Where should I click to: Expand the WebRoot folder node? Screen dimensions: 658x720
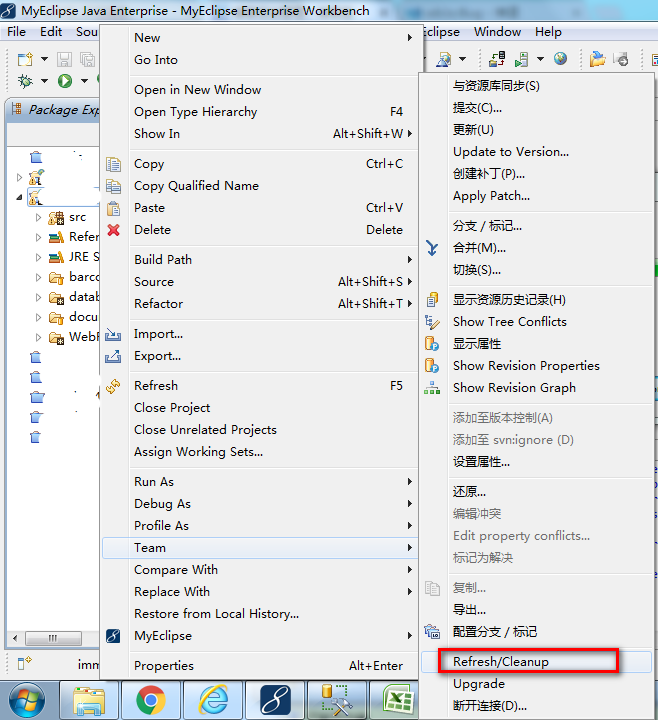[x=39, y=337]
